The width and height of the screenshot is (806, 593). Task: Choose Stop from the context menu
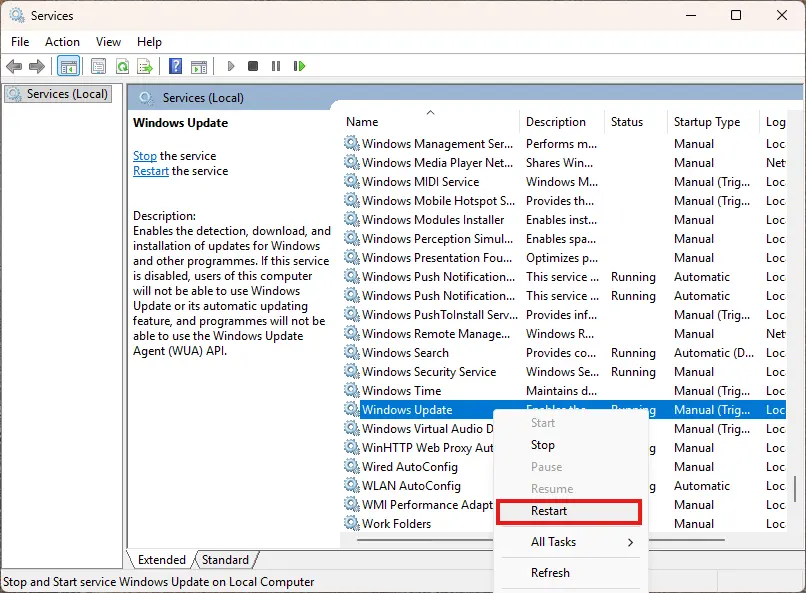(570, 445)
